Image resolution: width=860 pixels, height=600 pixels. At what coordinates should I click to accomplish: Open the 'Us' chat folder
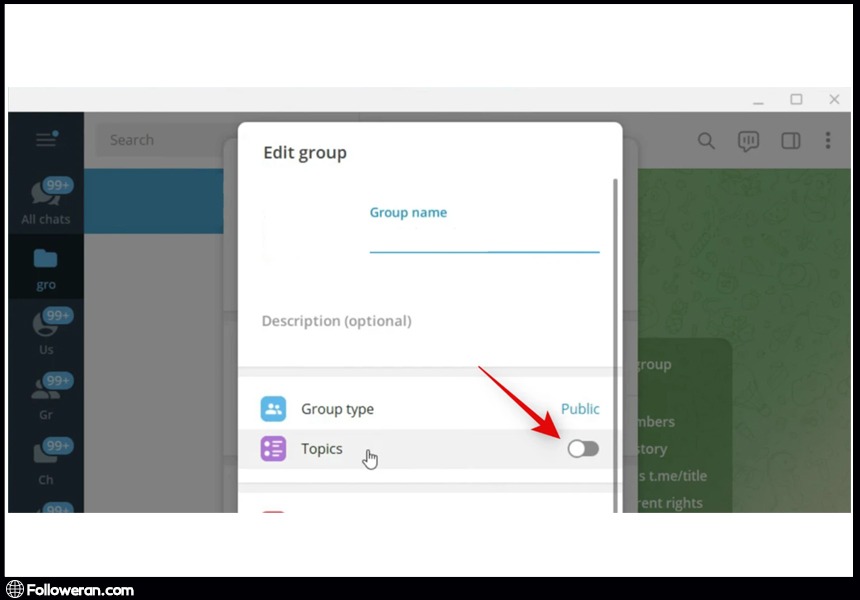coord(46,332)
